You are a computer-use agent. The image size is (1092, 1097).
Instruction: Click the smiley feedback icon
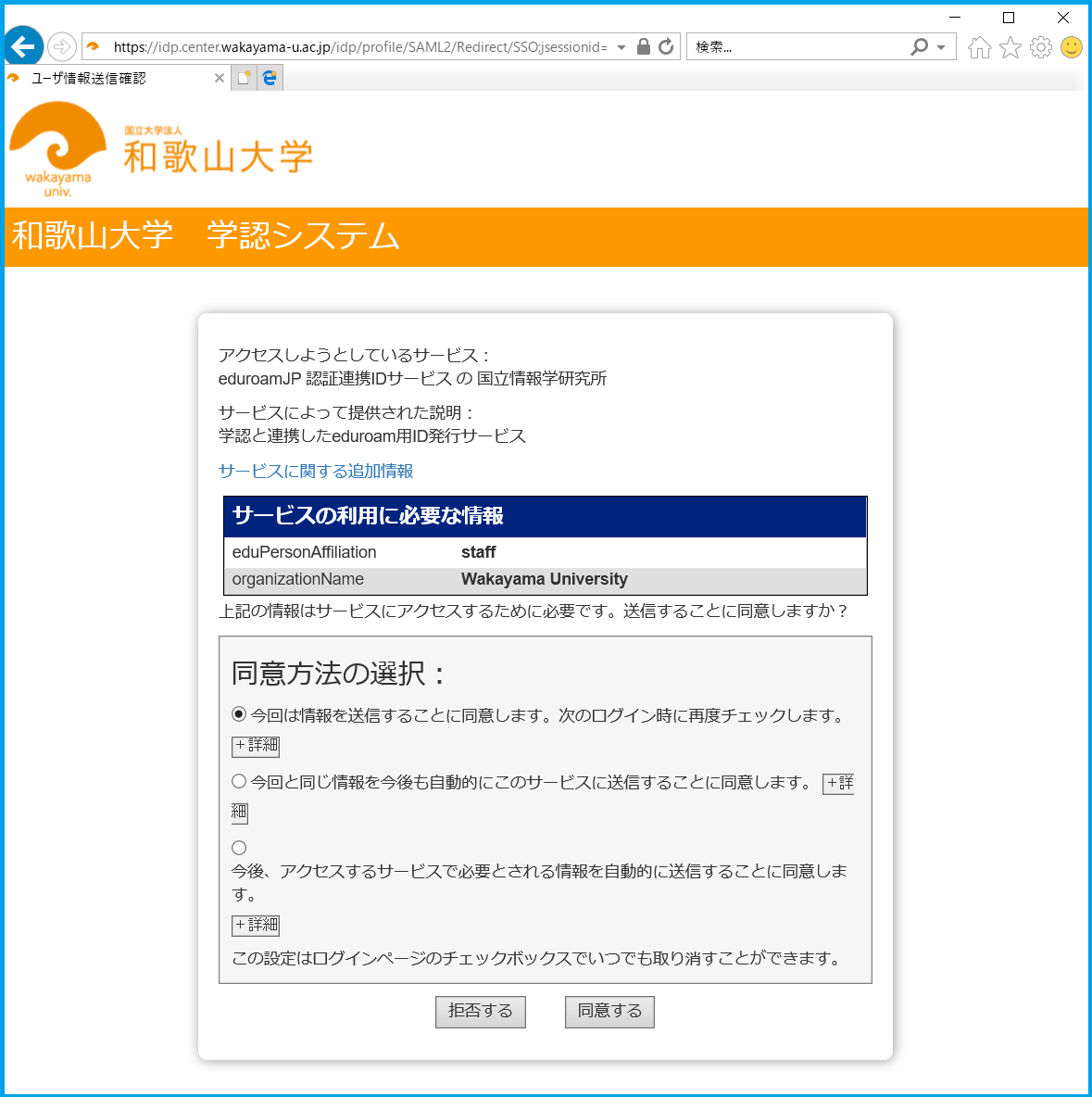[x=1072, y=47]
